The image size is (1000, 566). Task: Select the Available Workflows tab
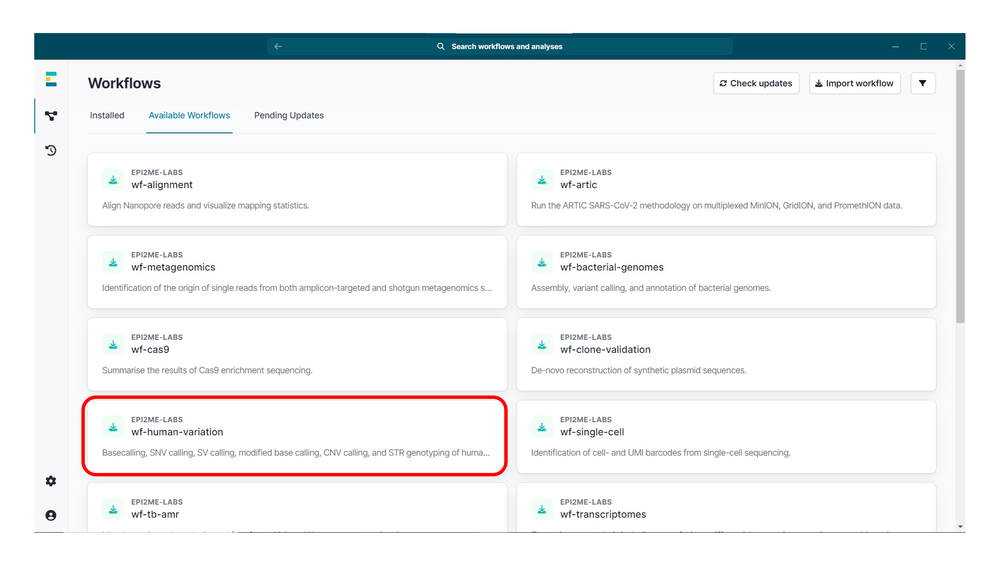189,115
